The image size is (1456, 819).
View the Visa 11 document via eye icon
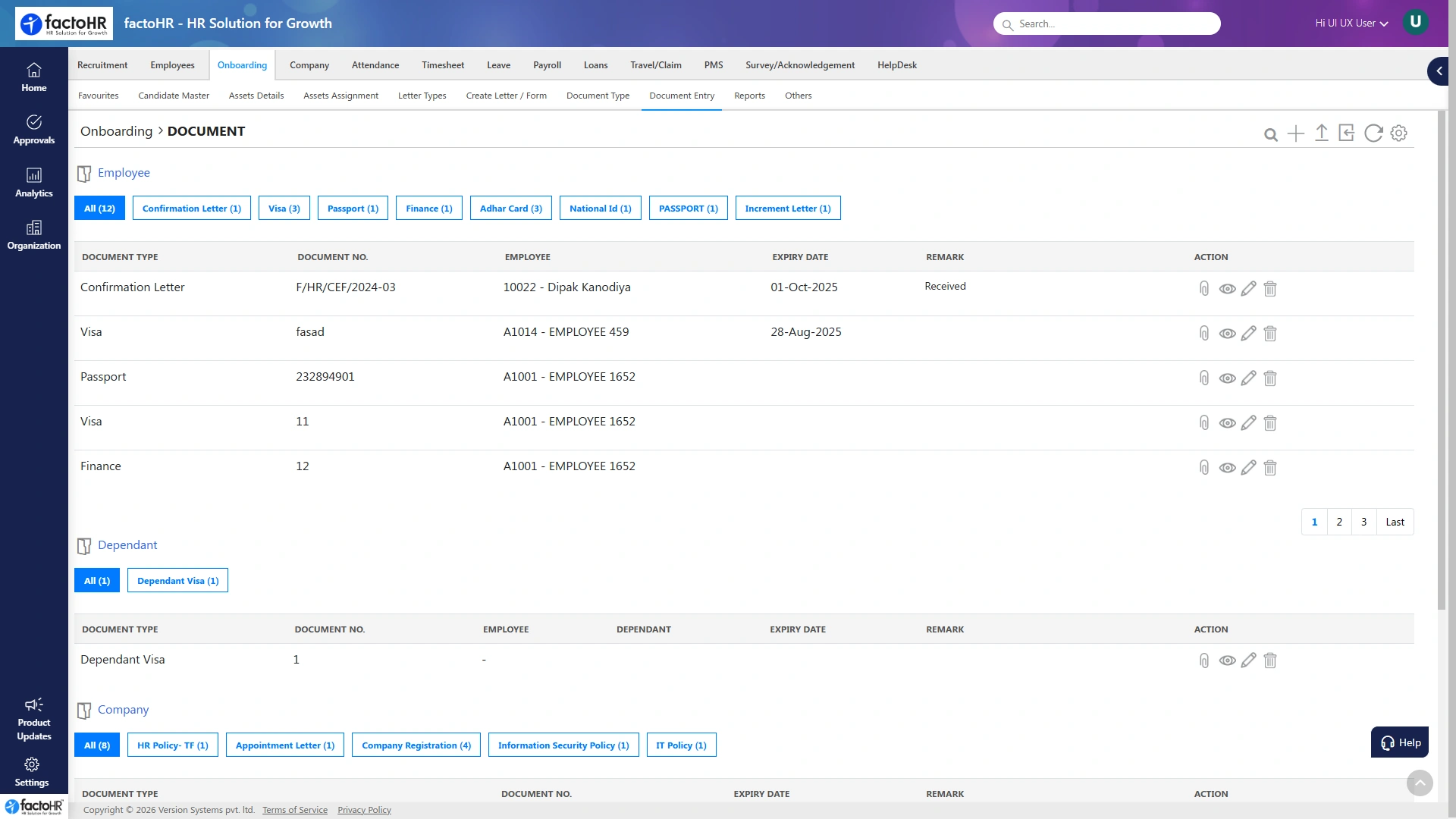pos(1227,423)
